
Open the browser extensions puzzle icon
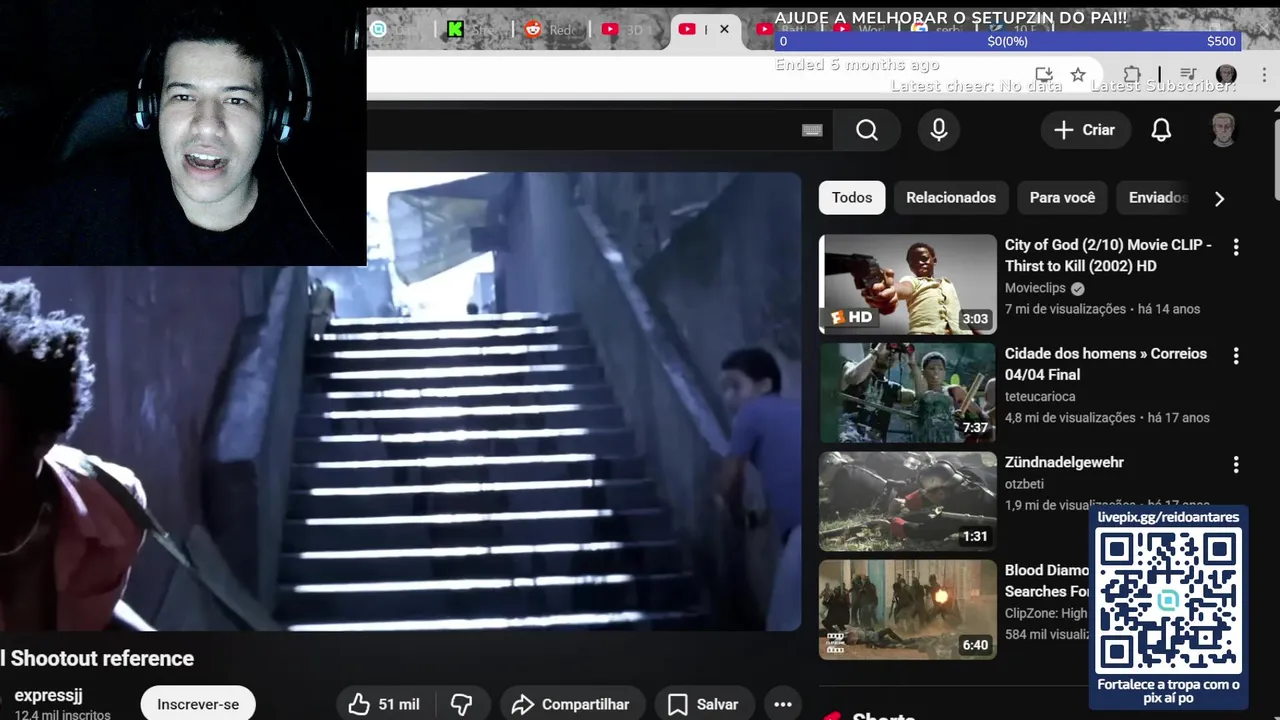(x=1132, y=75)
